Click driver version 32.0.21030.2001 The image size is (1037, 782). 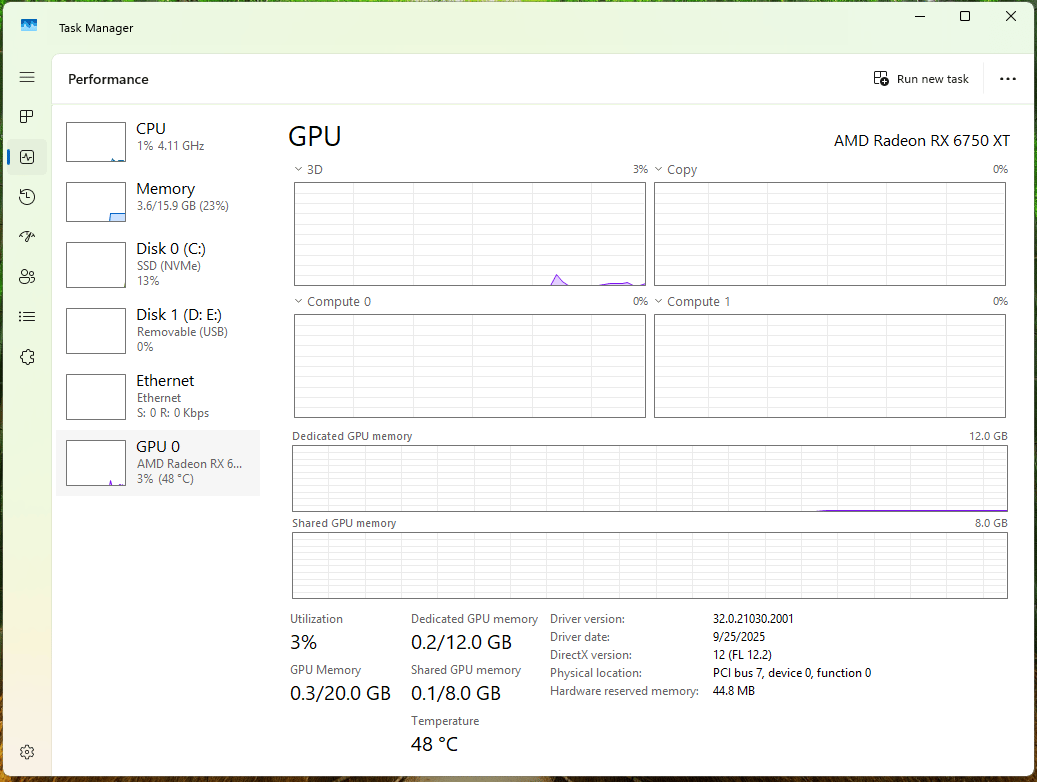point(753,619)
